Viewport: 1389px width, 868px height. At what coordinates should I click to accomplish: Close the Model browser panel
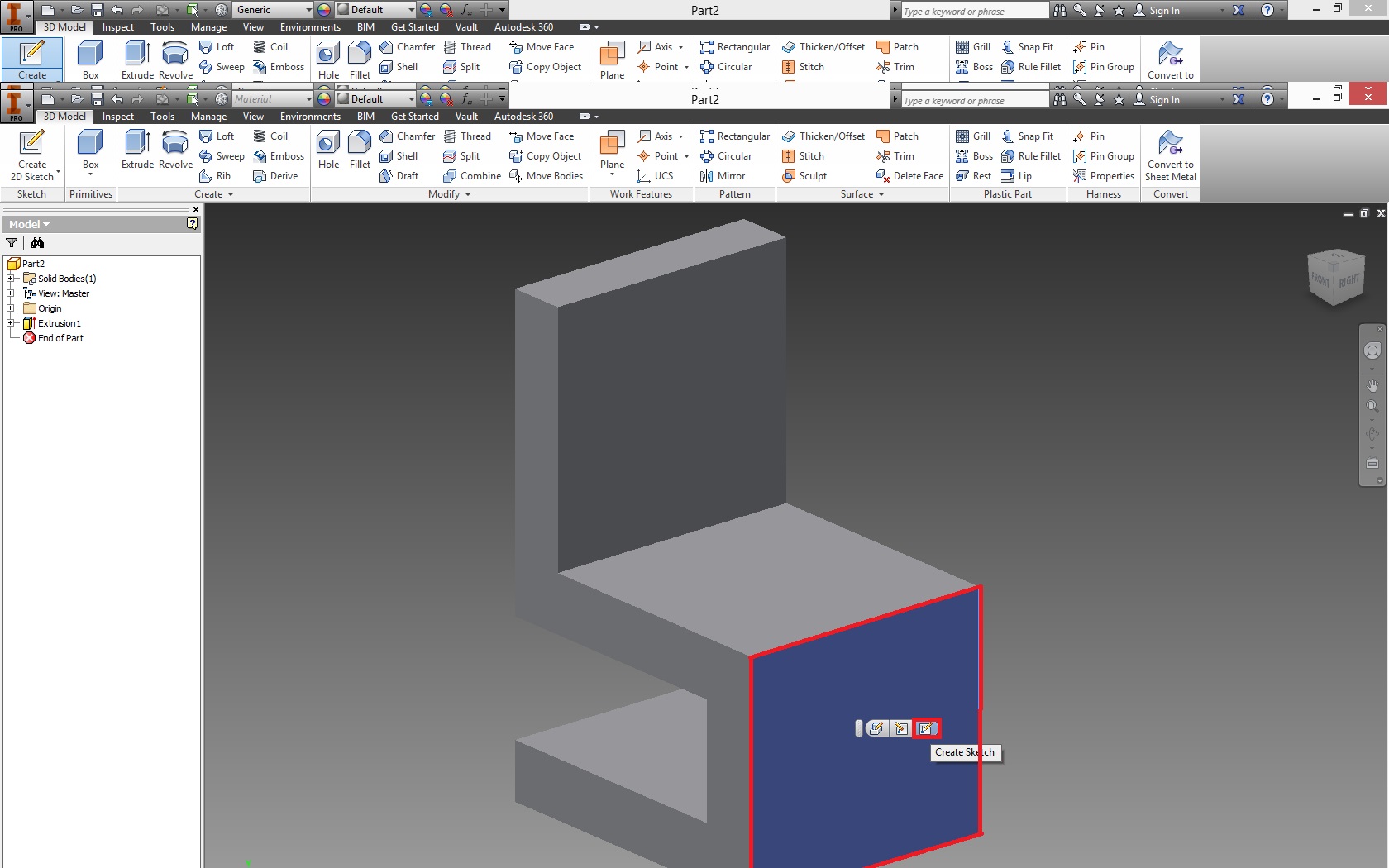click(196, 210)
